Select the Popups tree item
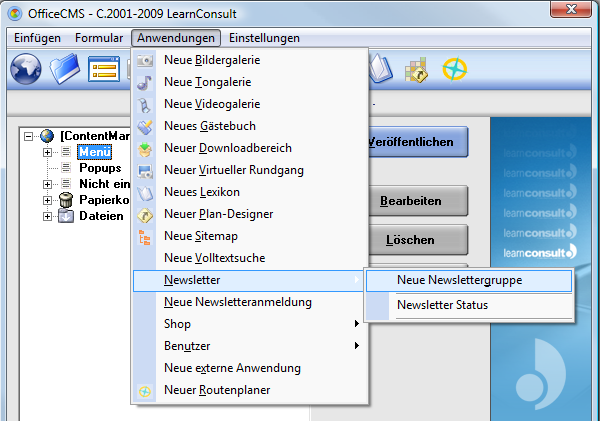Image resolution: width=600 pixels, height=421 pixels. 100,168
